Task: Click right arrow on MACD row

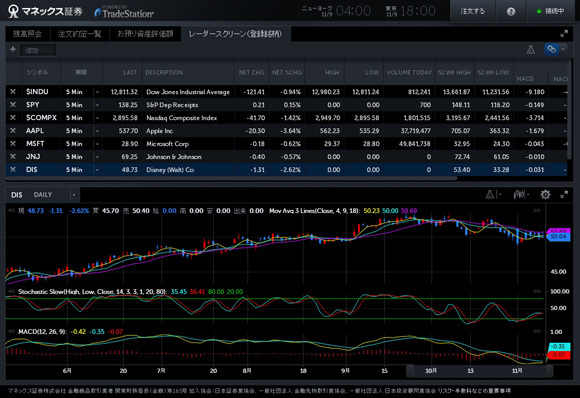Action: 537,331
